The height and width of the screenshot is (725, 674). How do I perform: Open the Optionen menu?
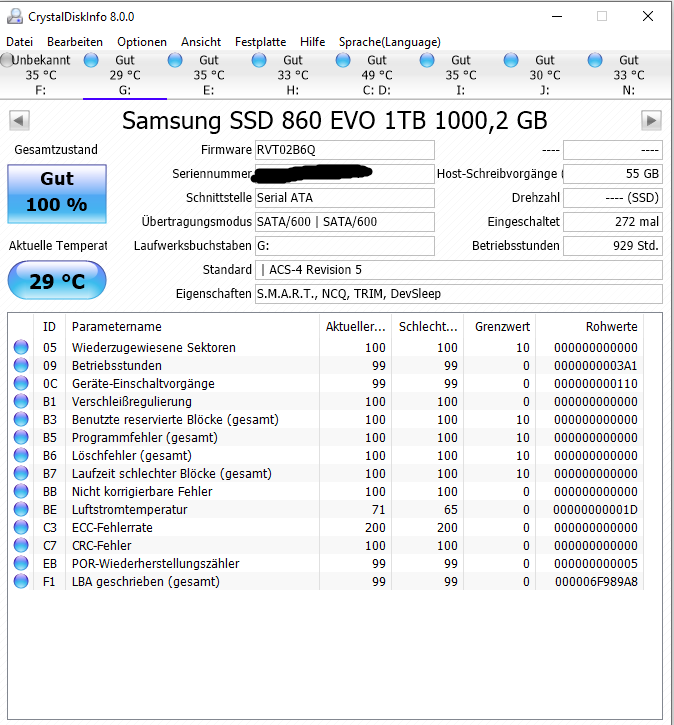(x=142, y=42)
